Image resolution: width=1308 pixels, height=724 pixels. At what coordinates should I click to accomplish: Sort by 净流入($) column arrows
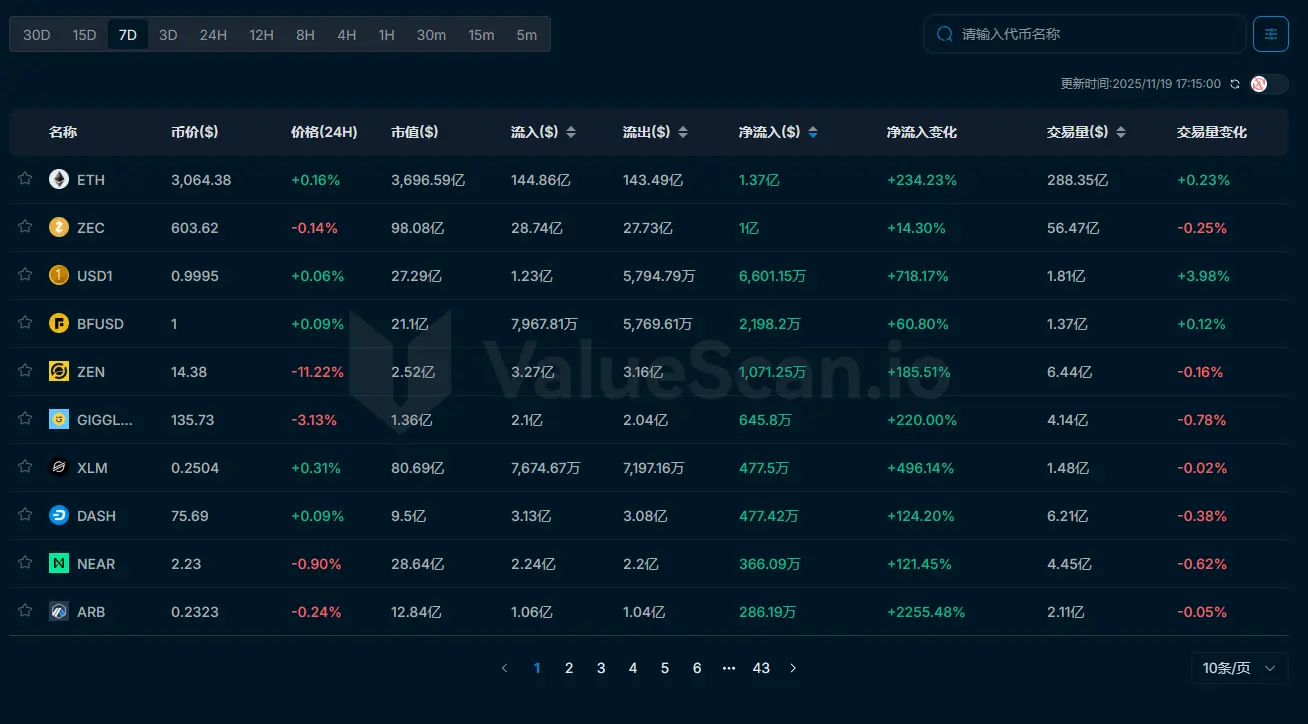pyautogui.click(x=813, y=132)
